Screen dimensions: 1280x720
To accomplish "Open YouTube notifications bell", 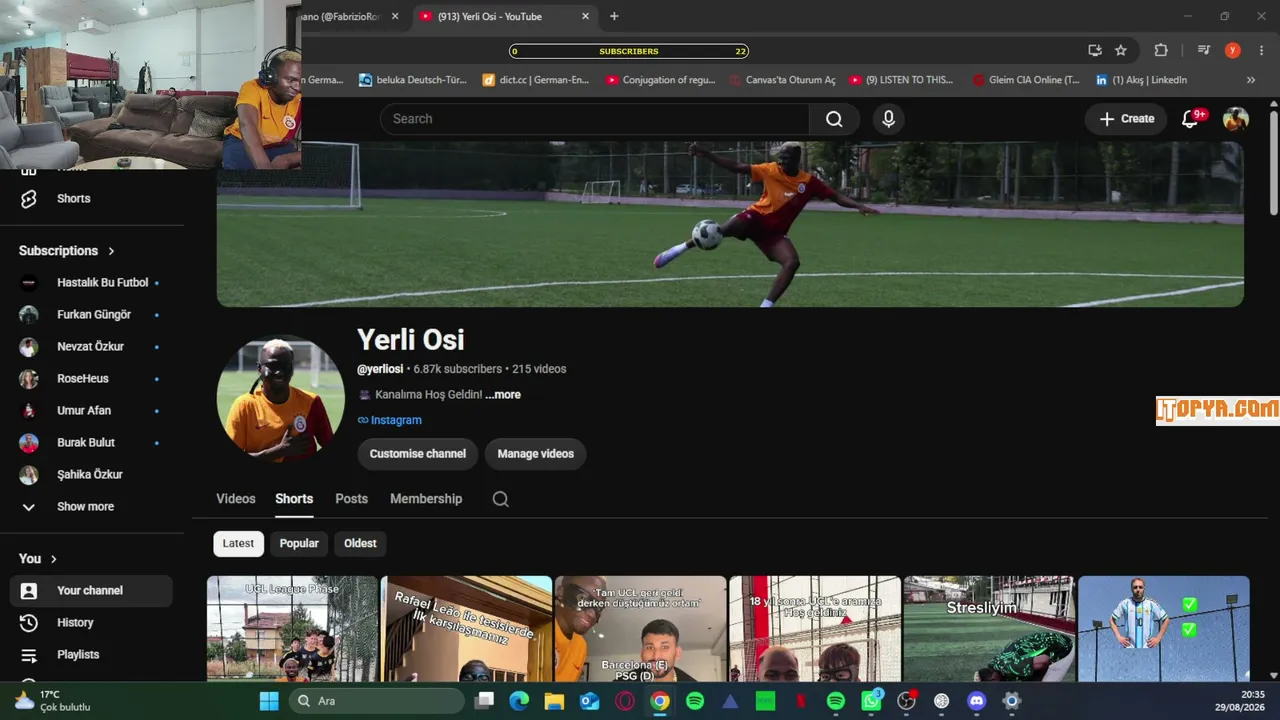I will pyautogui.click(x=1190, y=119).
